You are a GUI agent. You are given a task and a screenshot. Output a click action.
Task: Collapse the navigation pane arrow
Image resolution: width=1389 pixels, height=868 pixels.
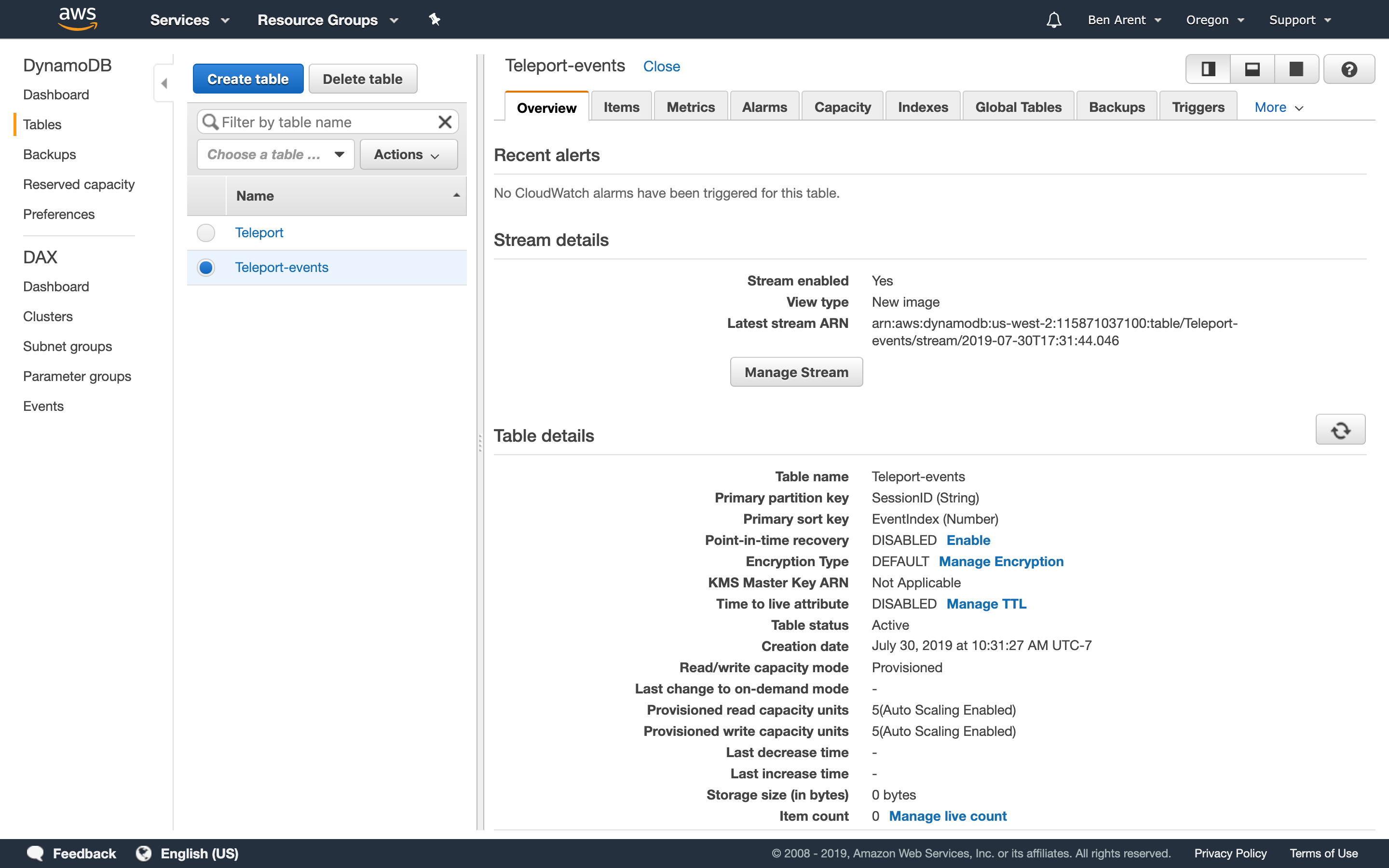click(x=164, y=83)
